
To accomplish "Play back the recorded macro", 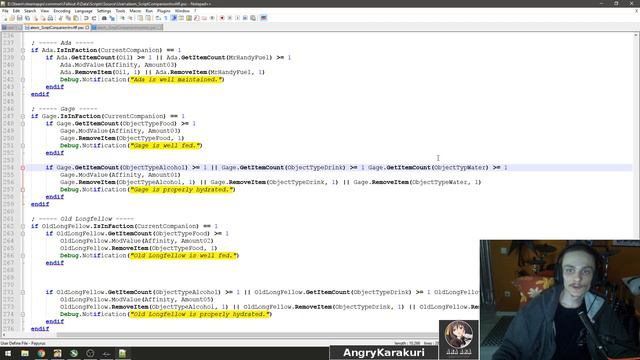I will pos(238,18).
